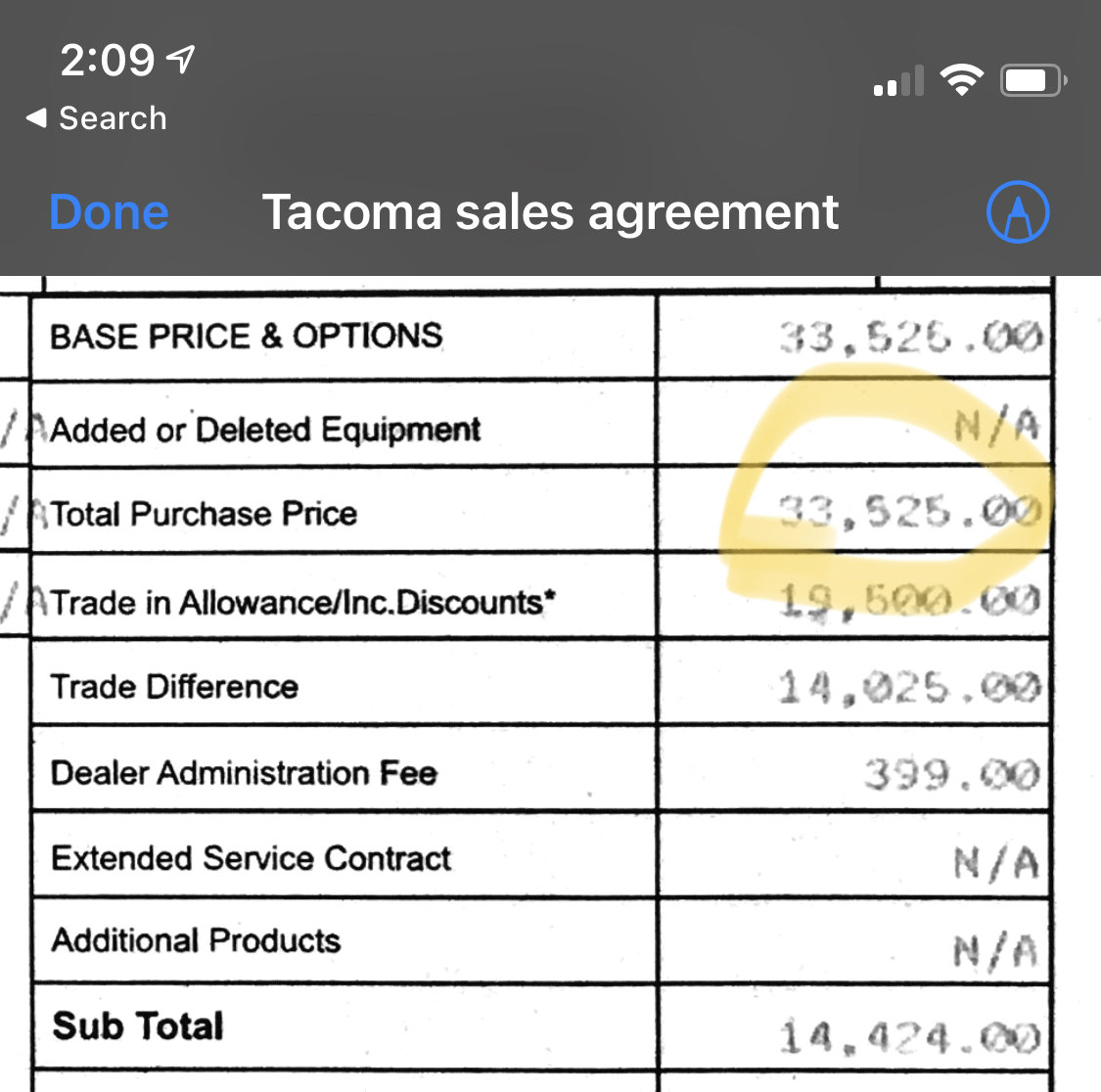This screenshot has height=1092, width=1101.
Task: Tap the Added or Deleted Equipment label
Action: point(265,430)
